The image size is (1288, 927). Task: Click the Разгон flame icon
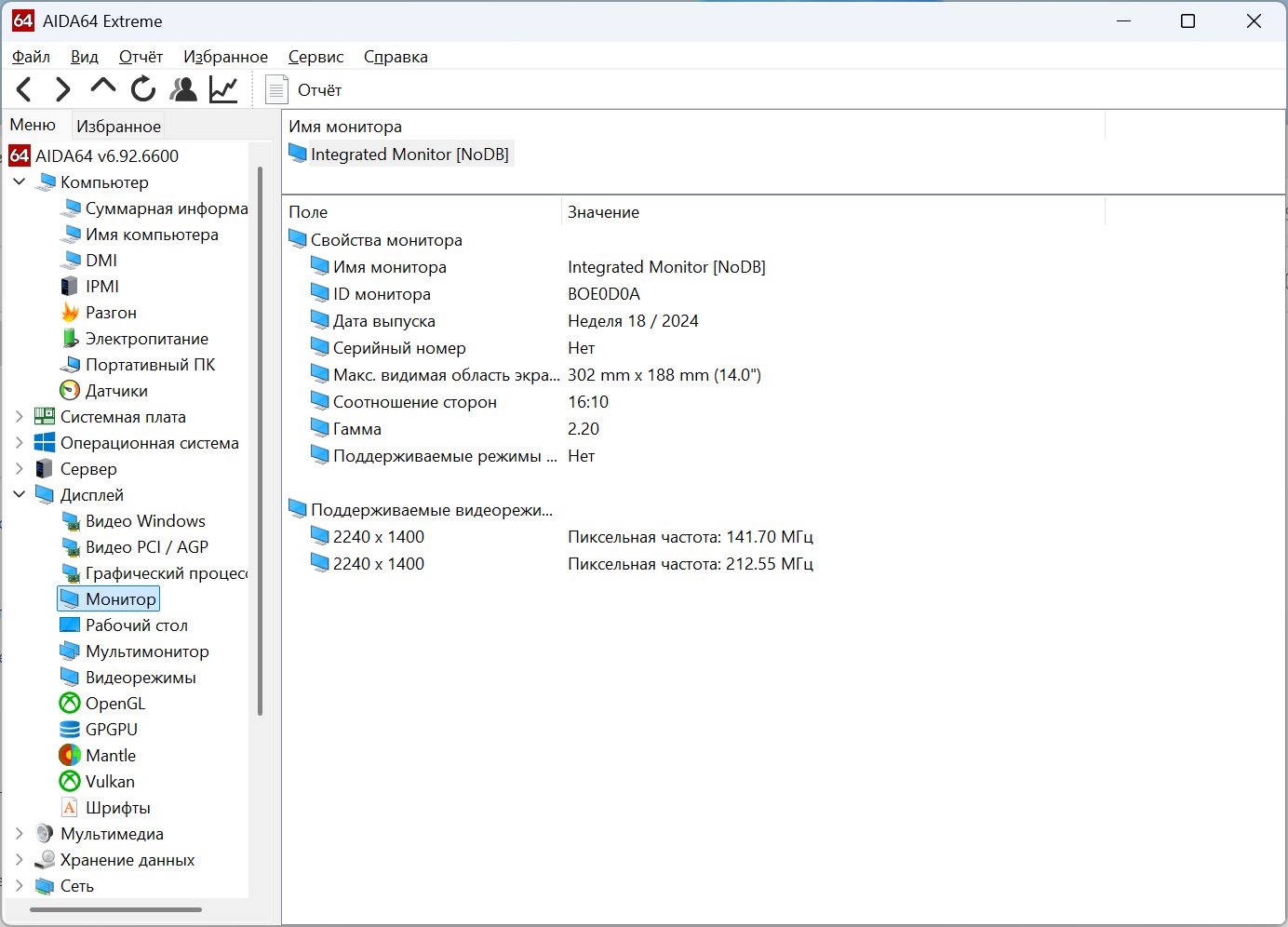pos(70,312)
